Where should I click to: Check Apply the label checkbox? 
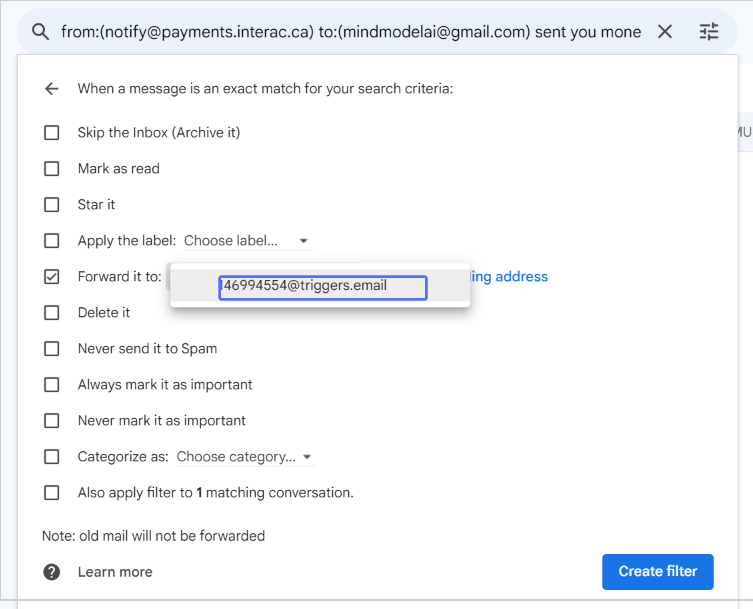(x=51, y=241)
